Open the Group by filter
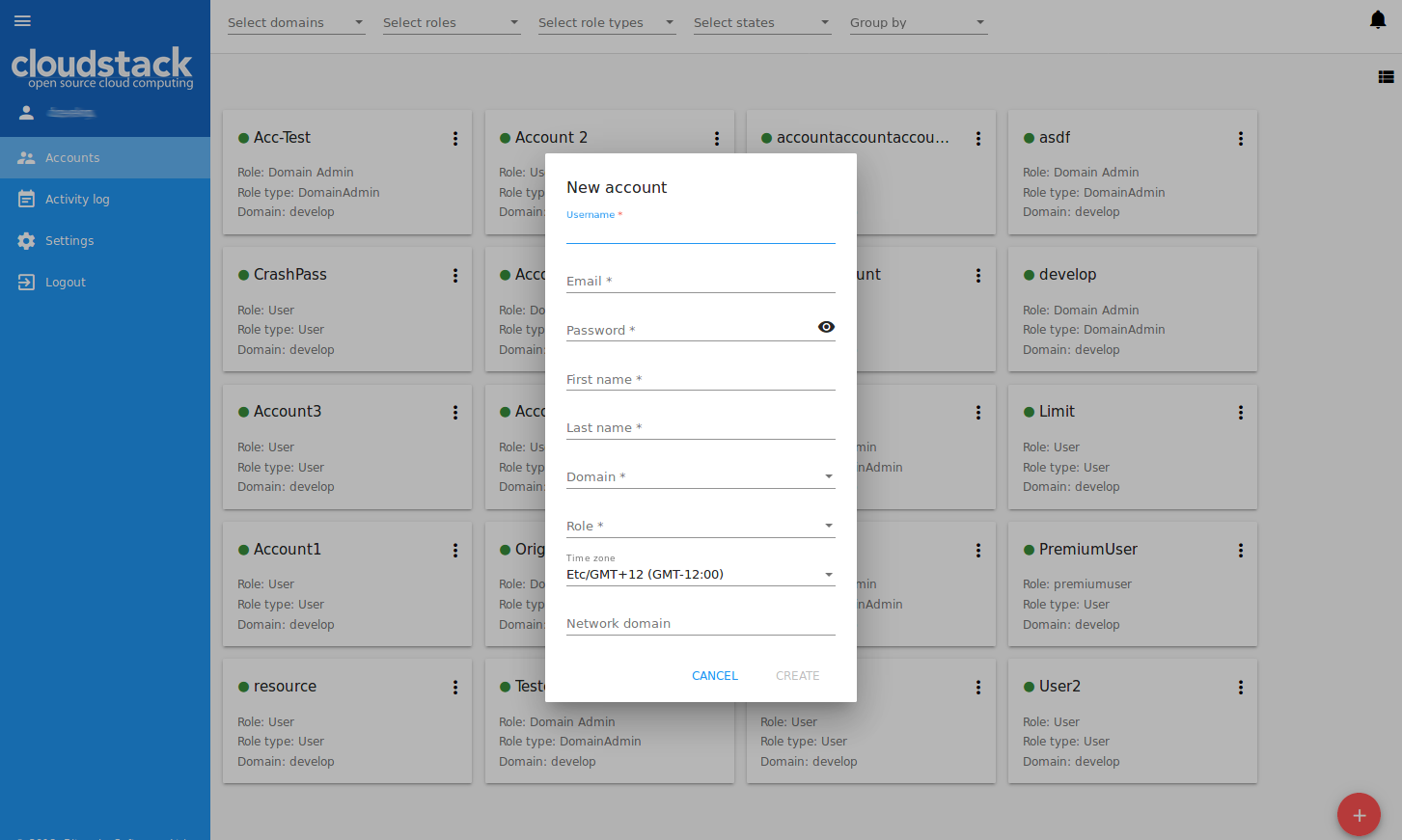 [917, 23]
